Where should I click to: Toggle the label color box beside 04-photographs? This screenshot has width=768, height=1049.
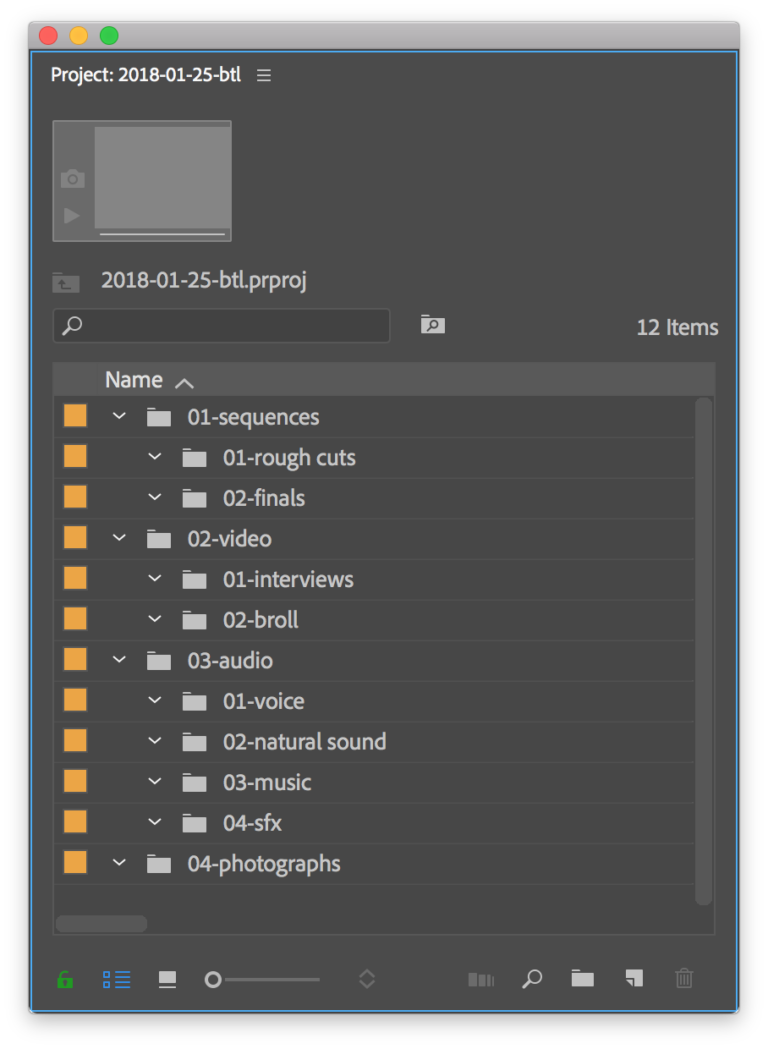coord(74,861)
